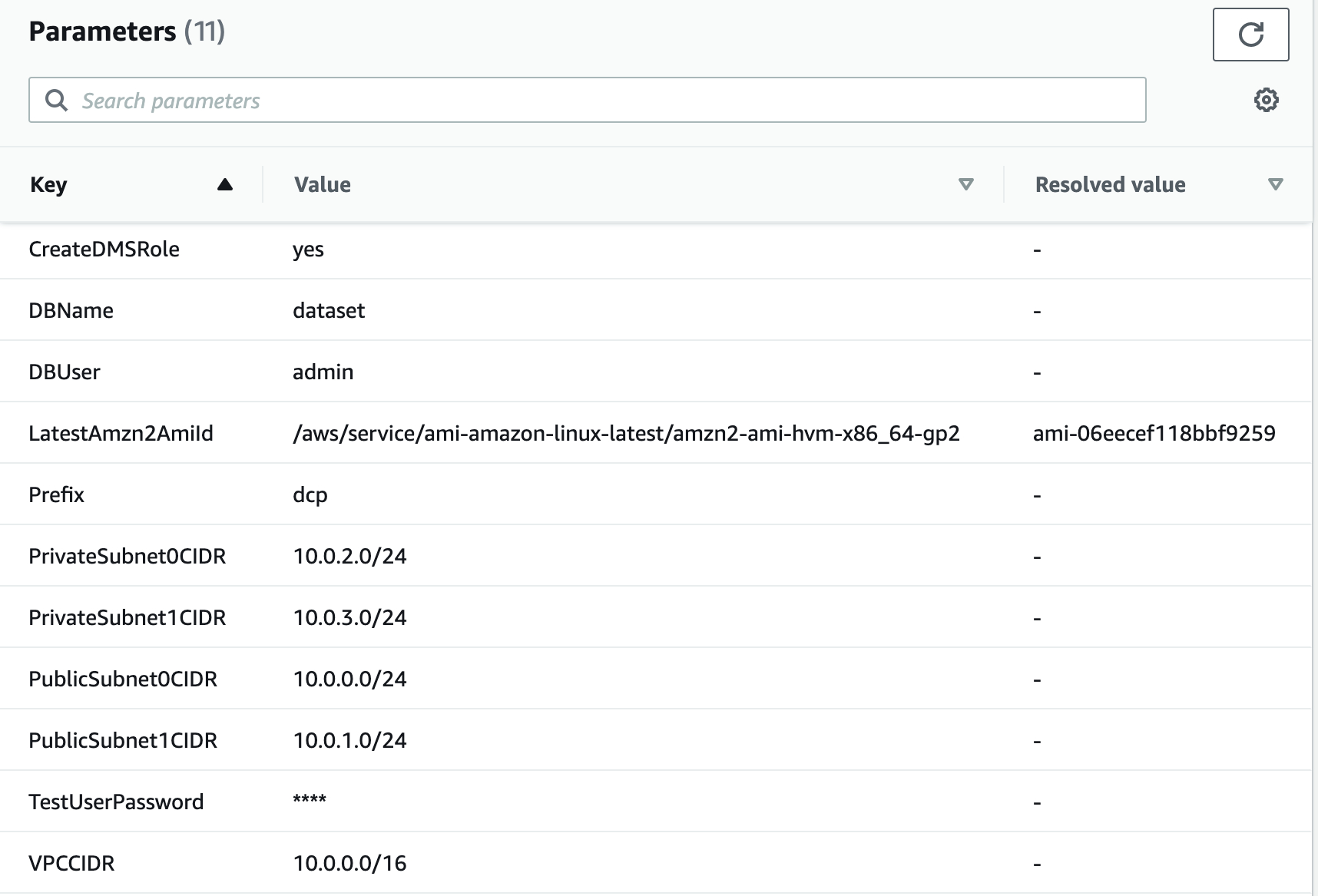The height and width of the screenshot is (896, 1318).
Task: Click the amzn2-ami-hvm SSM path value
Action: pos(626,434)
